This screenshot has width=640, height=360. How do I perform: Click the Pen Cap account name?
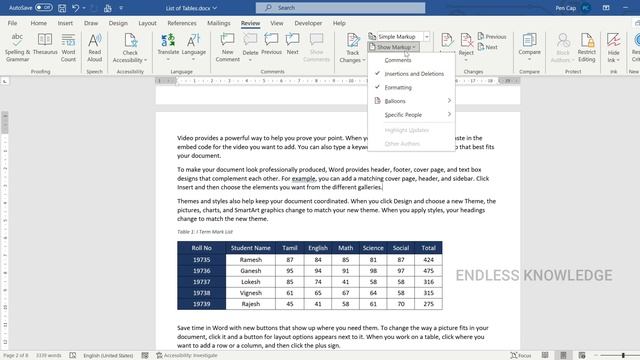click(565, 8)
